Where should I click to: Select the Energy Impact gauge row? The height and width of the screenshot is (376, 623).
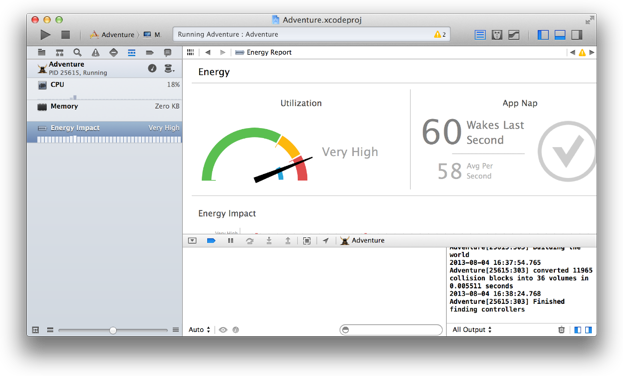[x=105, y=132]
